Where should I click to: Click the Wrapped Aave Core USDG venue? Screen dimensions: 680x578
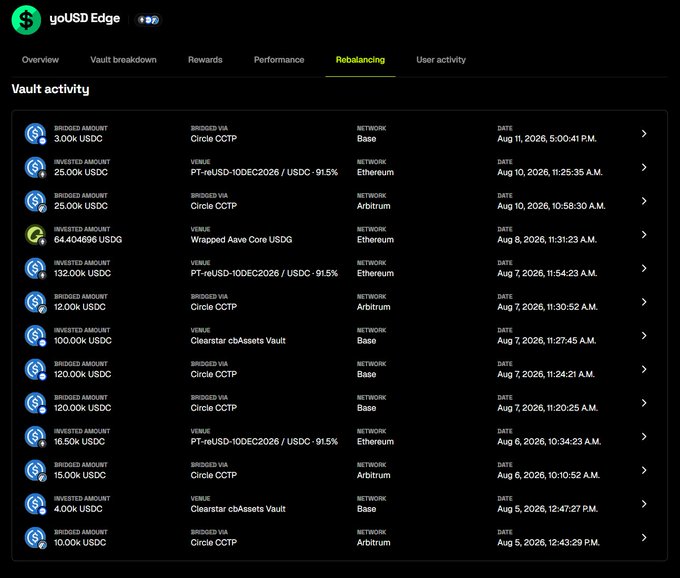[x=241, y=239]
